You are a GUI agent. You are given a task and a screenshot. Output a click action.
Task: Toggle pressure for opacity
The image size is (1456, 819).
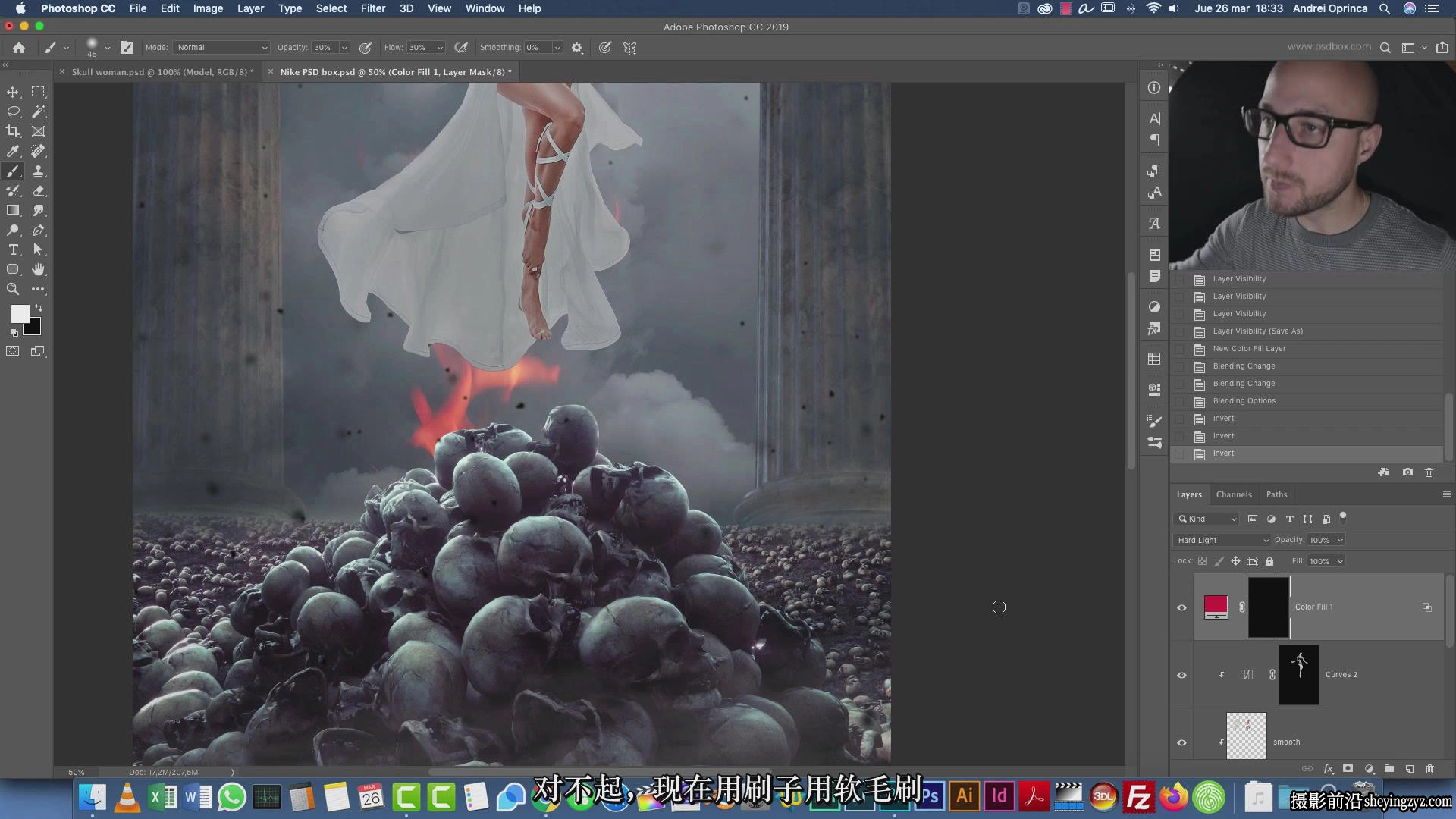point(366,48)
